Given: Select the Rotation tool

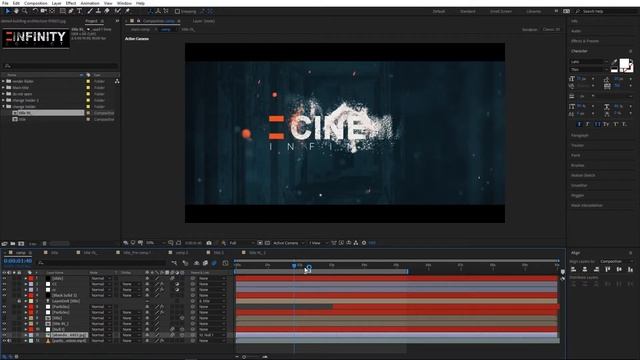Looking at the screenshot, I should [x=35, y=11].
